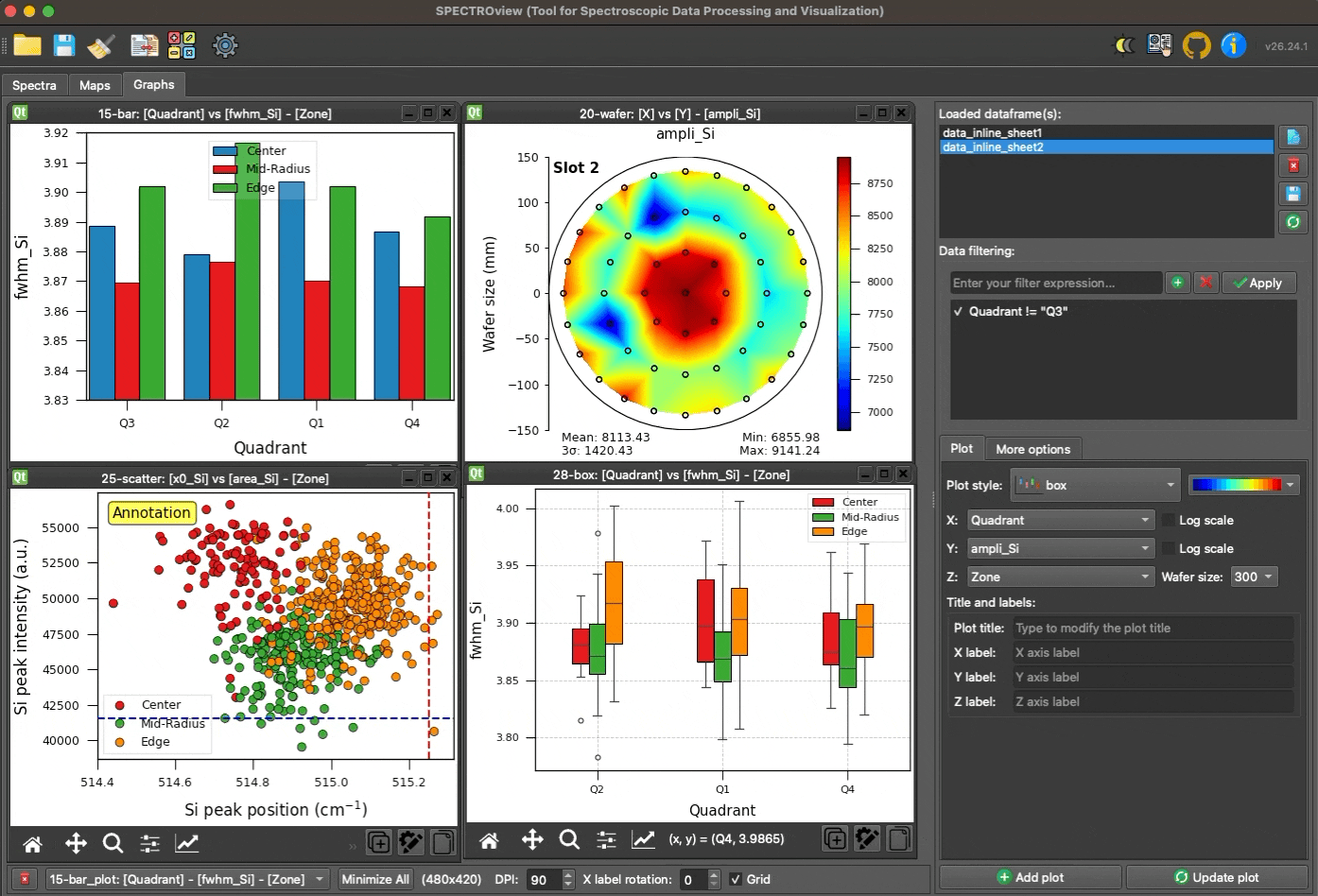Image resolution: width=1318 pixels, height=896 pixels.
Task: Click the yellow Annotation label on the scatter plot
Action: pyautogui.click(x=151, y=512)
